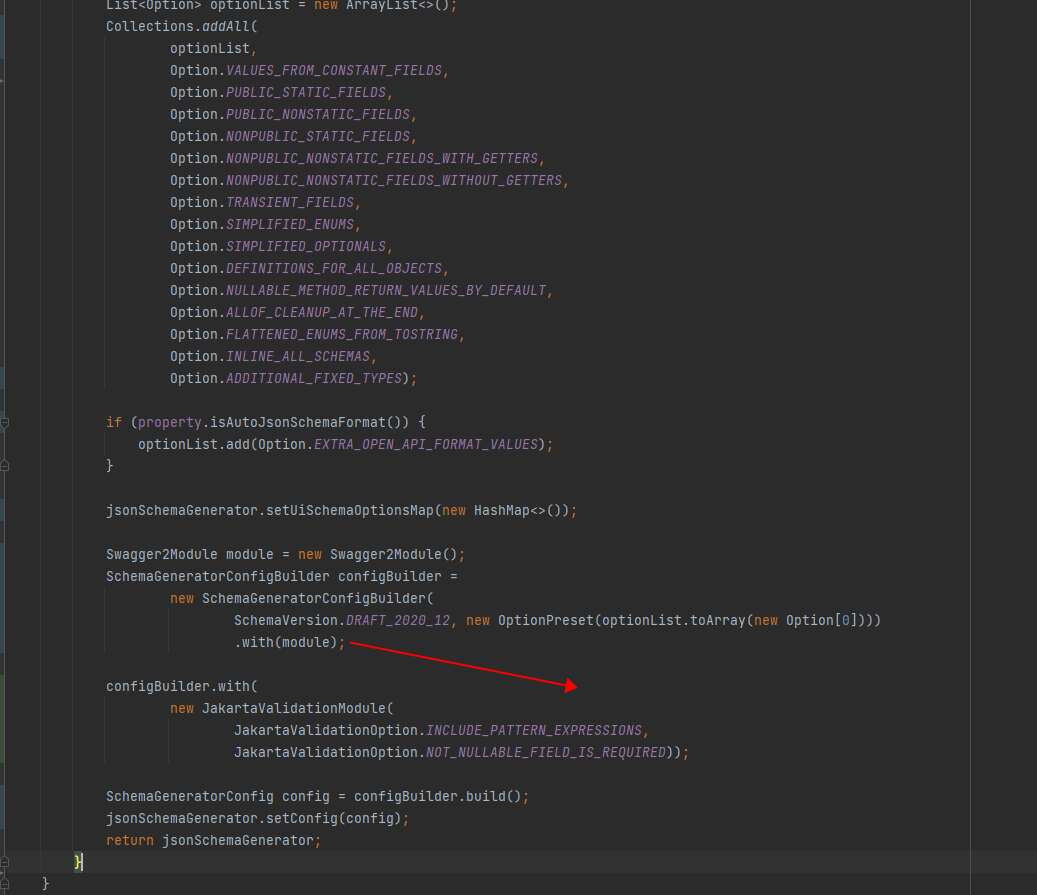Click the property variable in if condition

click(x=170, y=422)
